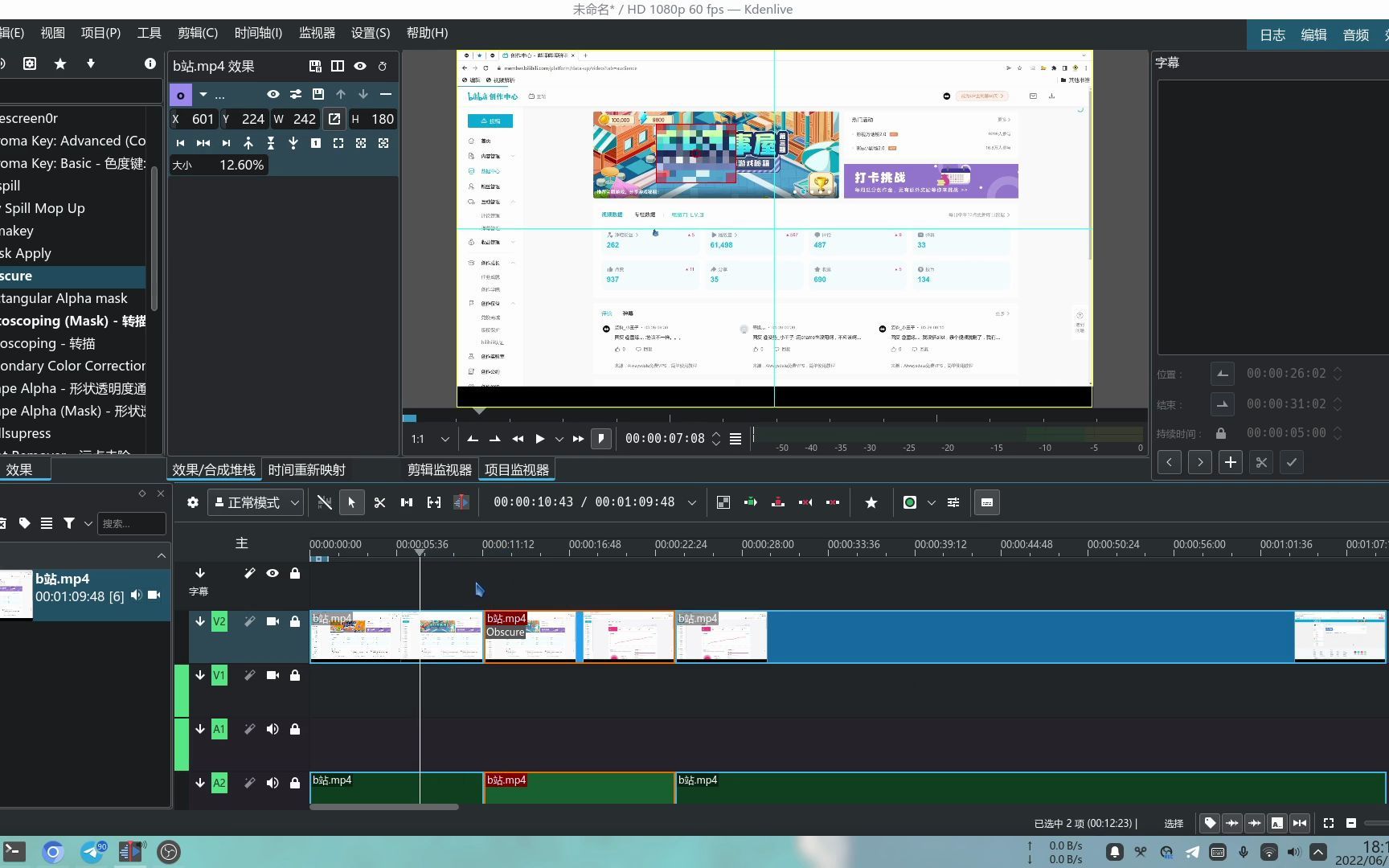This screenshot has height=868, width=1389.
Task: Open the timecode format dropdown in timeline toolbar
Action: [x=691, y=502]
